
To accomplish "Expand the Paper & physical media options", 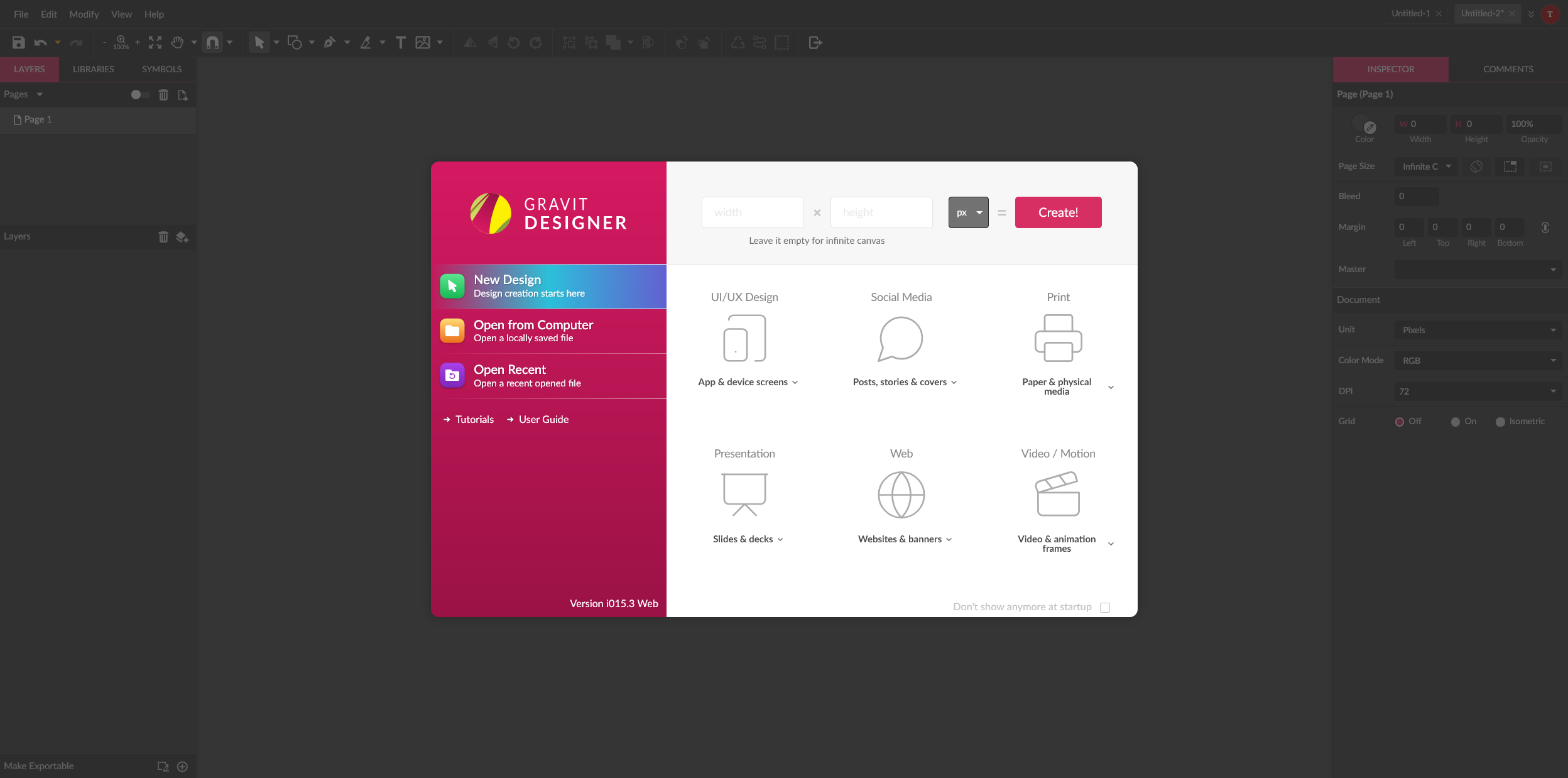I will point(1111,387).
